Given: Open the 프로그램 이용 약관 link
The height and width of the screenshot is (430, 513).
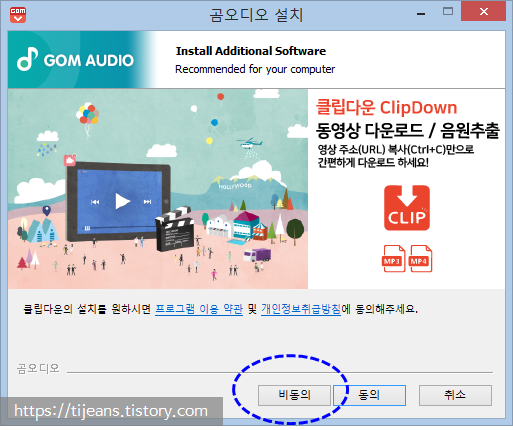Looking at the screenshot, I should point(199,309).
